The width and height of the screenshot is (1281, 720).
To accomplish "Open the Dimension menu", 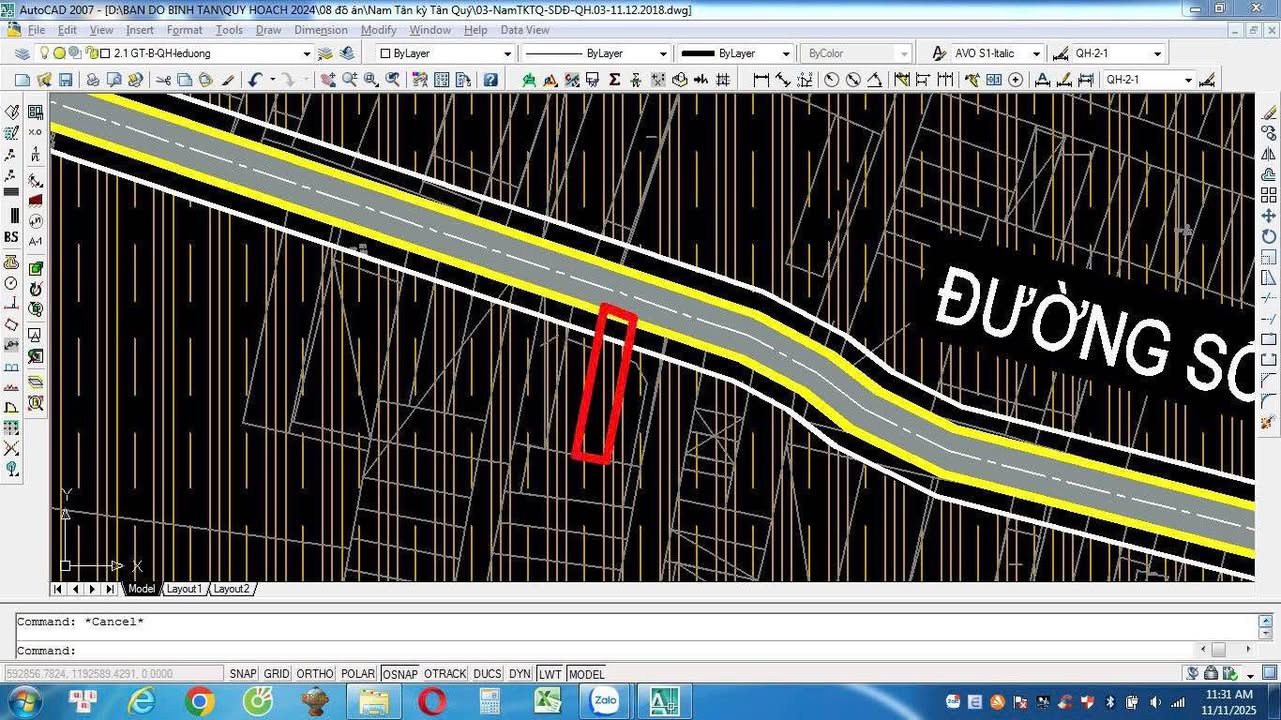I will [x=321, y=30].
